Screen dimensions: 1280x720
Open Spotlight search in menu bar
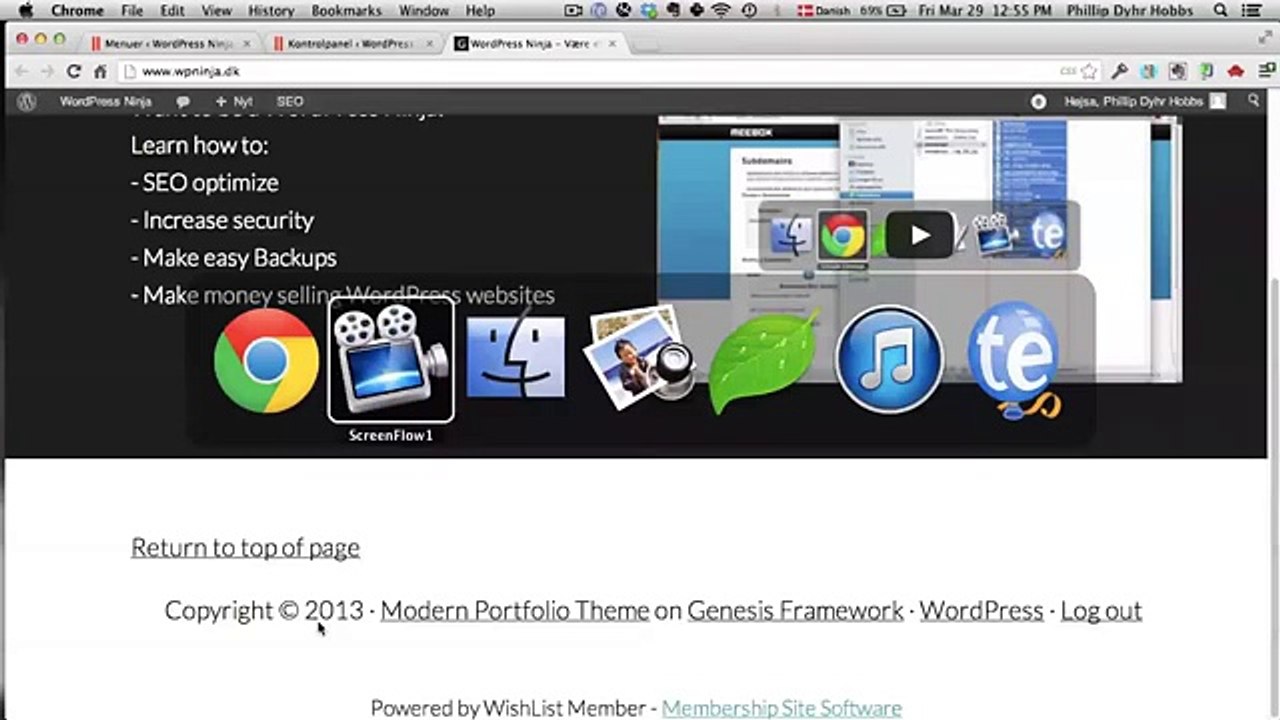click(x=1220, y=11)
